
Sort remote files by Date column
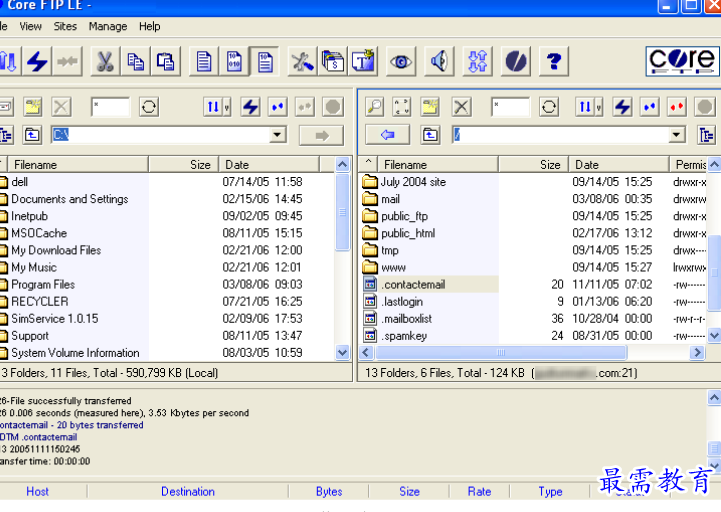619,165
